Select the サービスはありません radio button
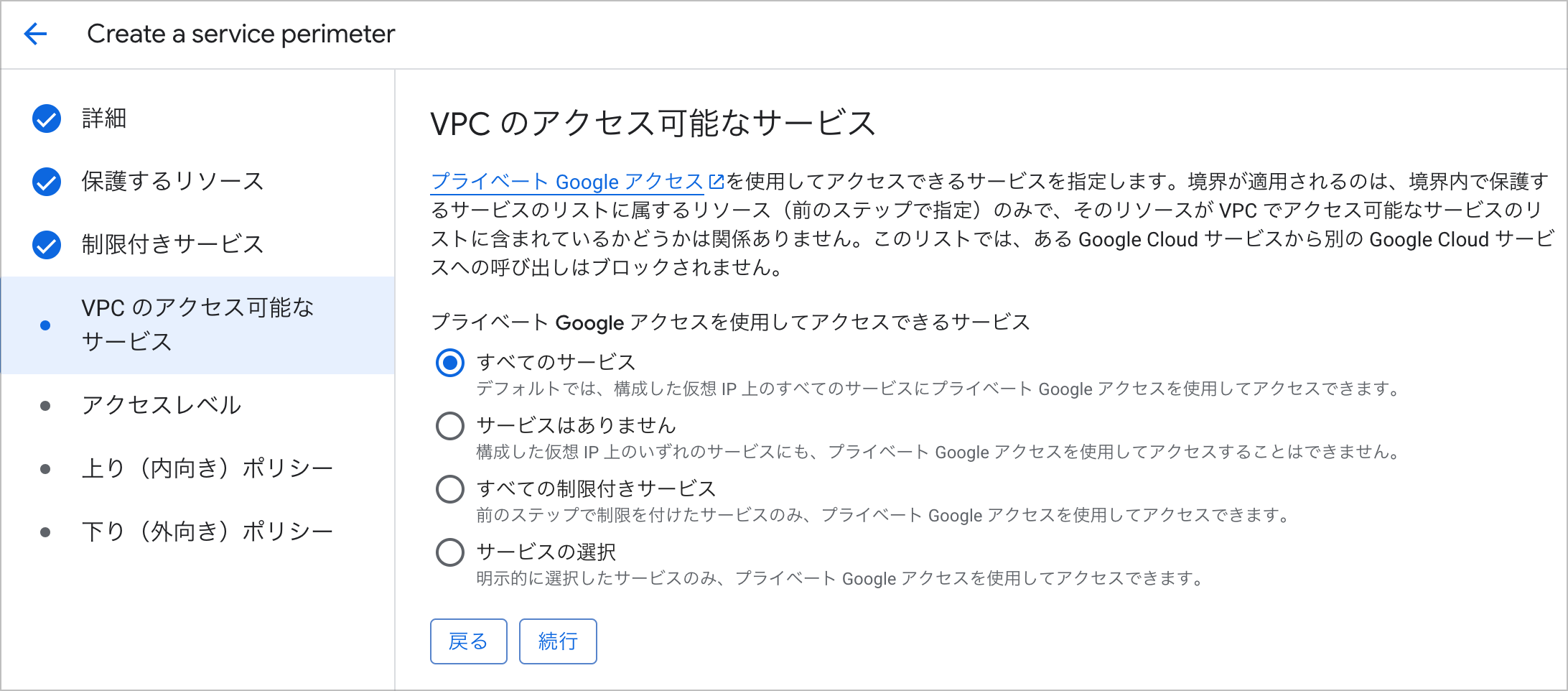 [450, 426]
